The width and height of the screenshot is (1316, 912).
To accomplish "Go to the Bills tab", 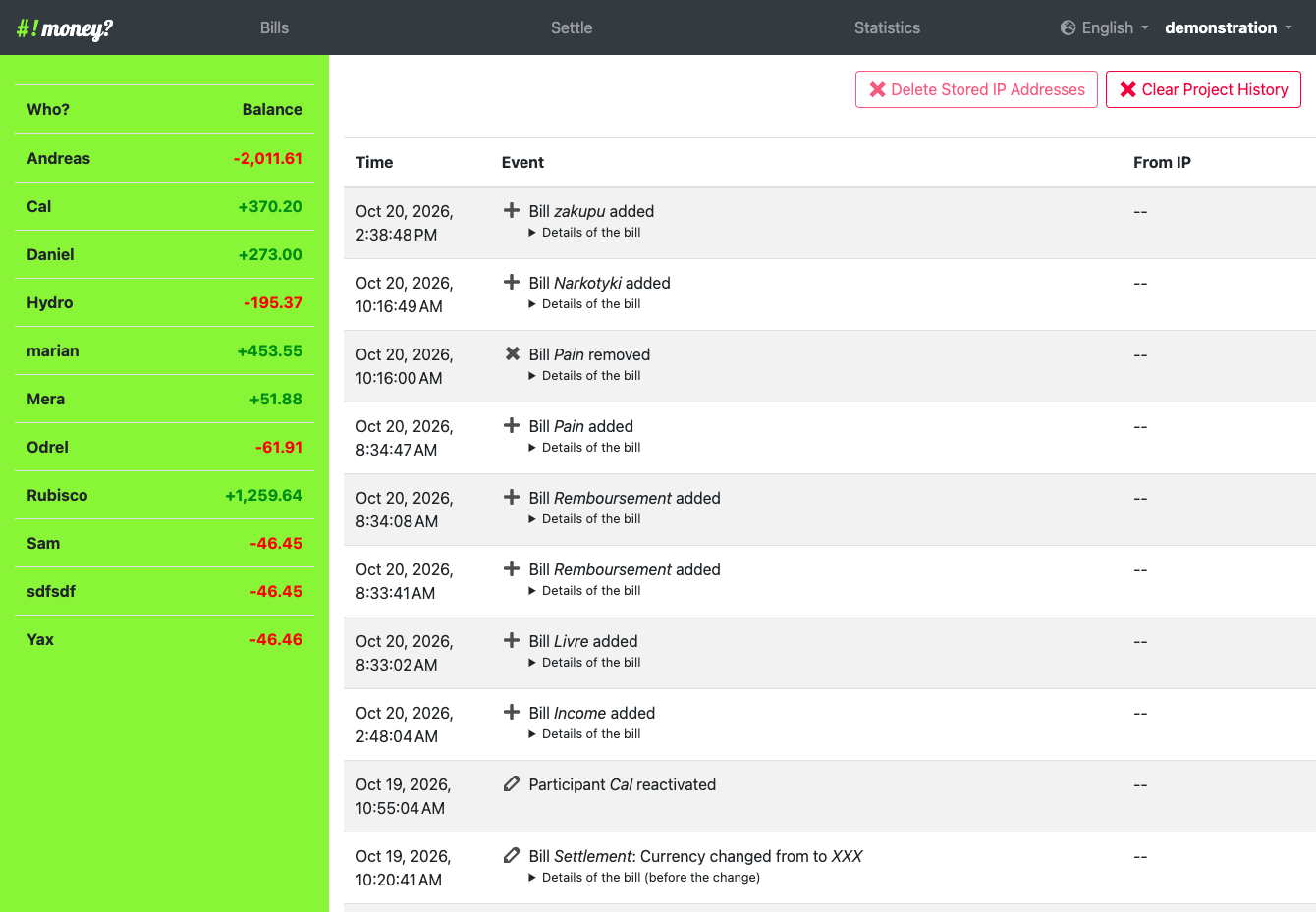I will 274,27.
